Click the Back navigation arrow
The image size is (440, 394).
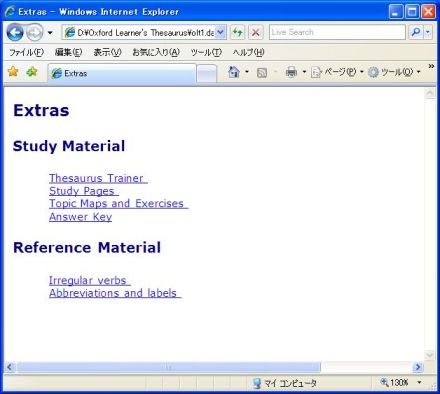15,32
